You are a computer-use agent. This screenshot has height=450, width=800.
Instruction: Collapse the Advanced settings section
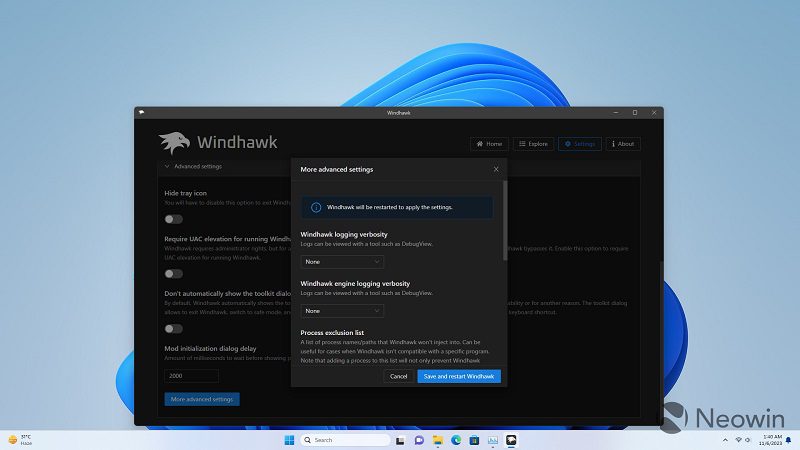coord(167,166)
